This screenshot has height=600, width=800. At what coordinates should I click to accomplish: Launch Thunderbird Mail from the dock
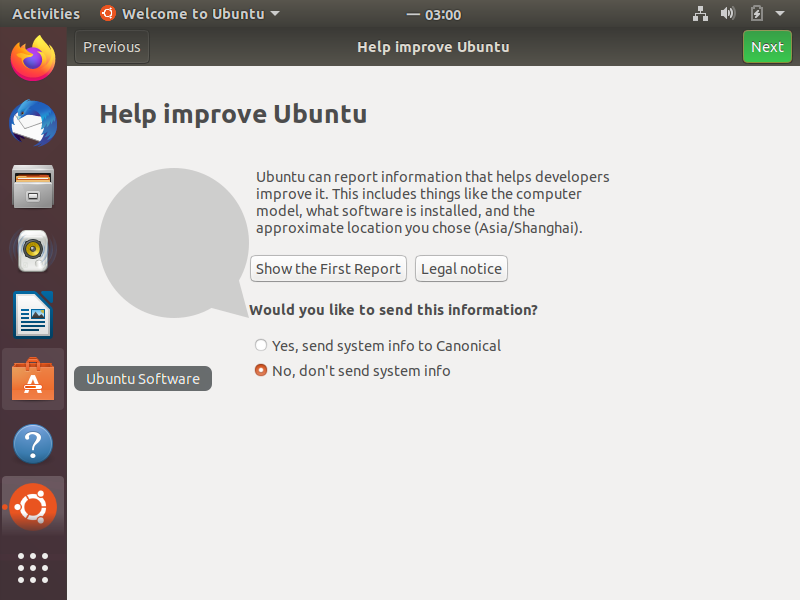tap(33, 123)
